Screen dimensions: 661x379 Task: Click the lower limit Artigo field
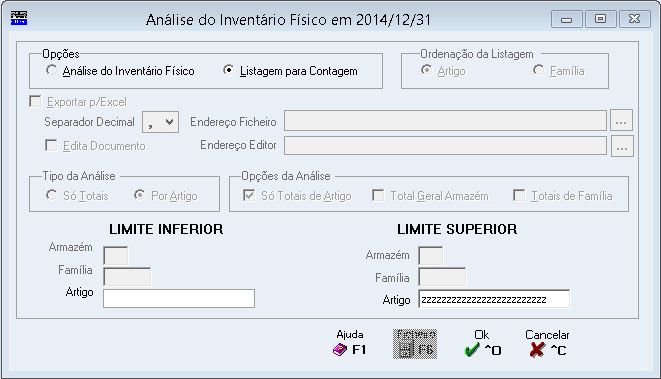pyautogui.click(x=179, y=298)
